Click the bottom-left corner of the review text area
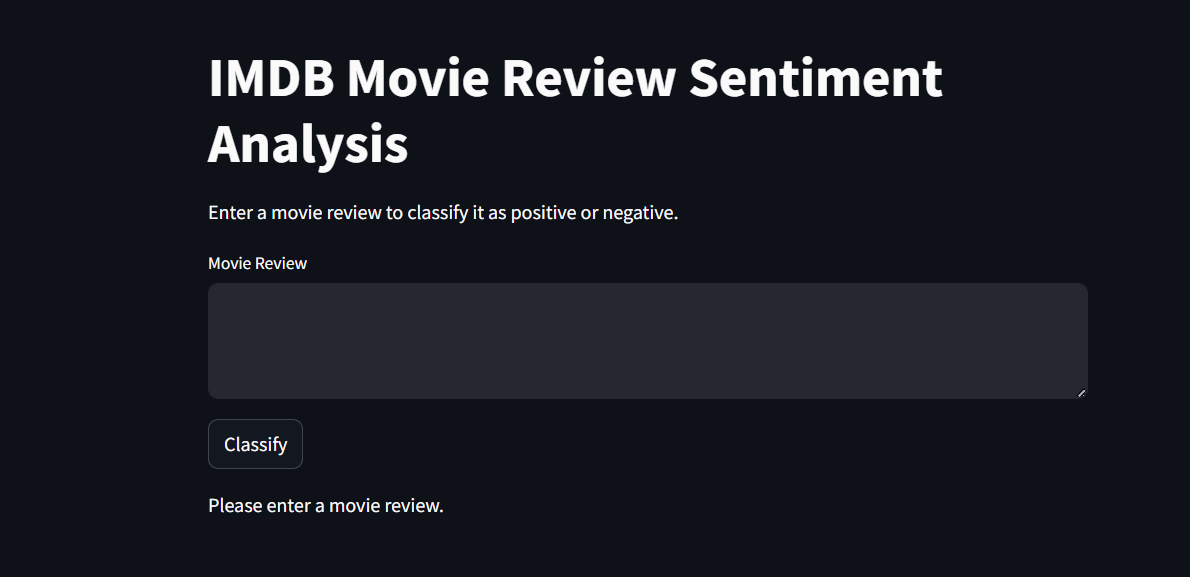Image resolution: width=1190 pixels, height=577 pixels. pos(214,393)
